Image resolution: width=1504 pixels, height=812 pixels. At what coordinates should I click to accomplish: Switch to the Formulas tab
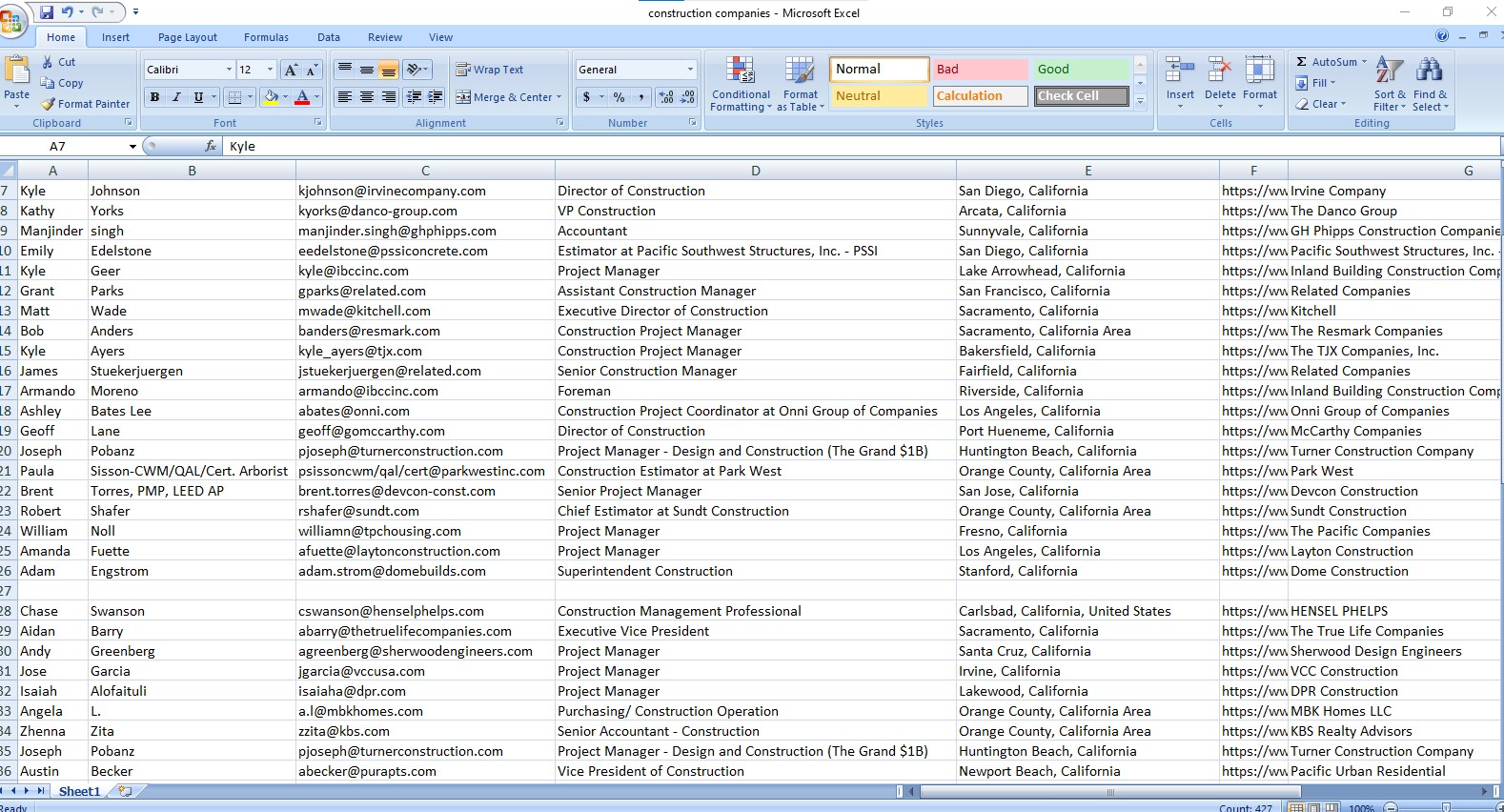pos(266,37)
